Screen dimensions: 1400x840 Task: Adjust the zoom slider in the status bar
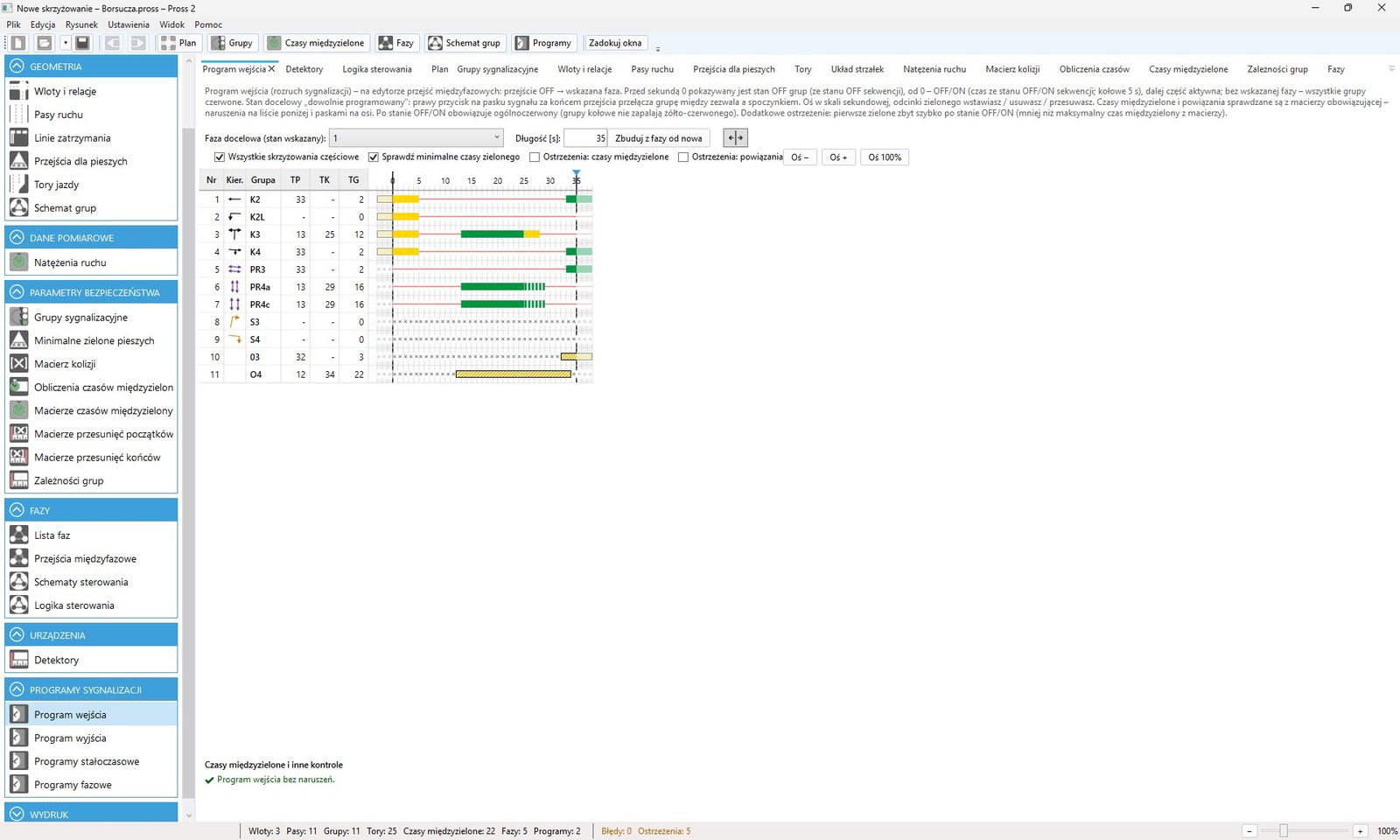[x=1284, y=830]
